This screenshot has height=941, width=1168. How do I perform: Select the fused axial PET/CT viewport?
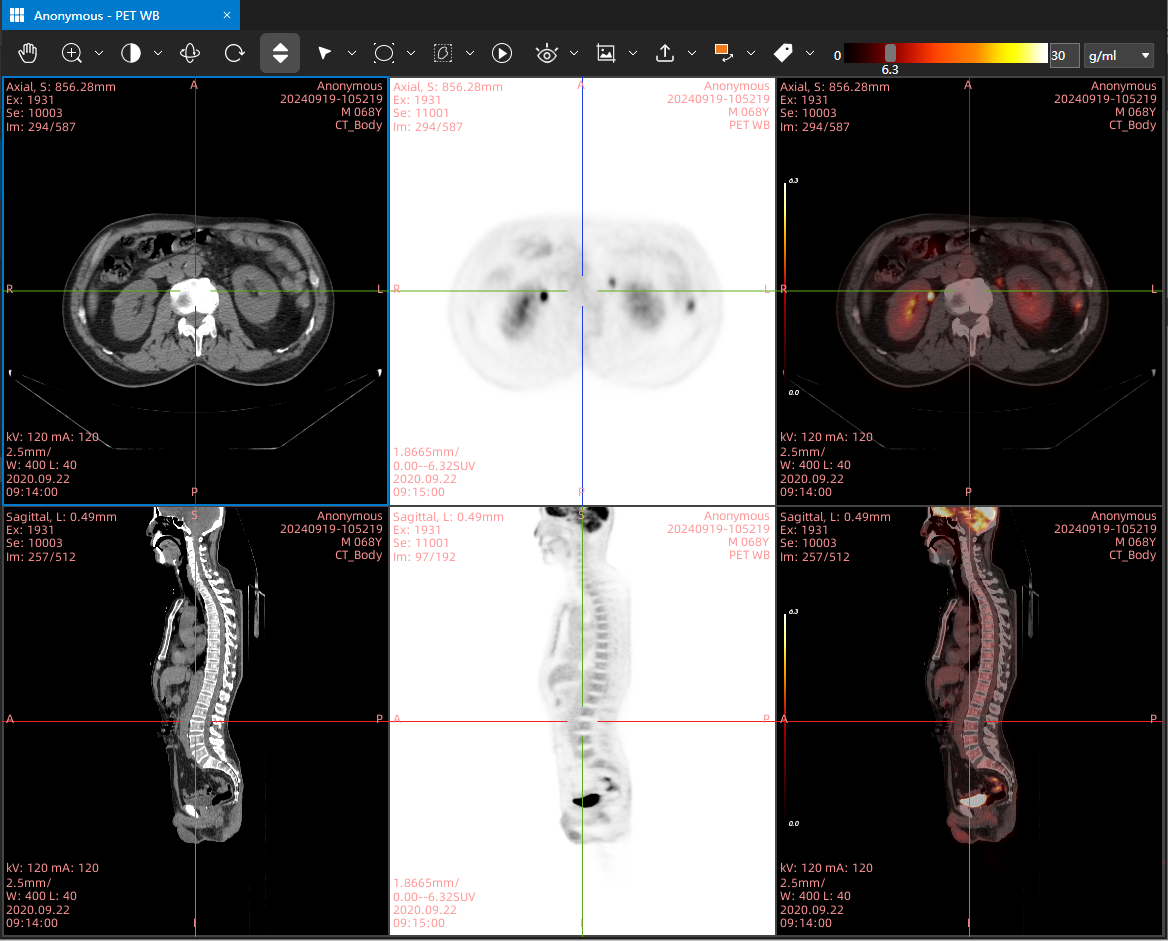tap(969, 291)
